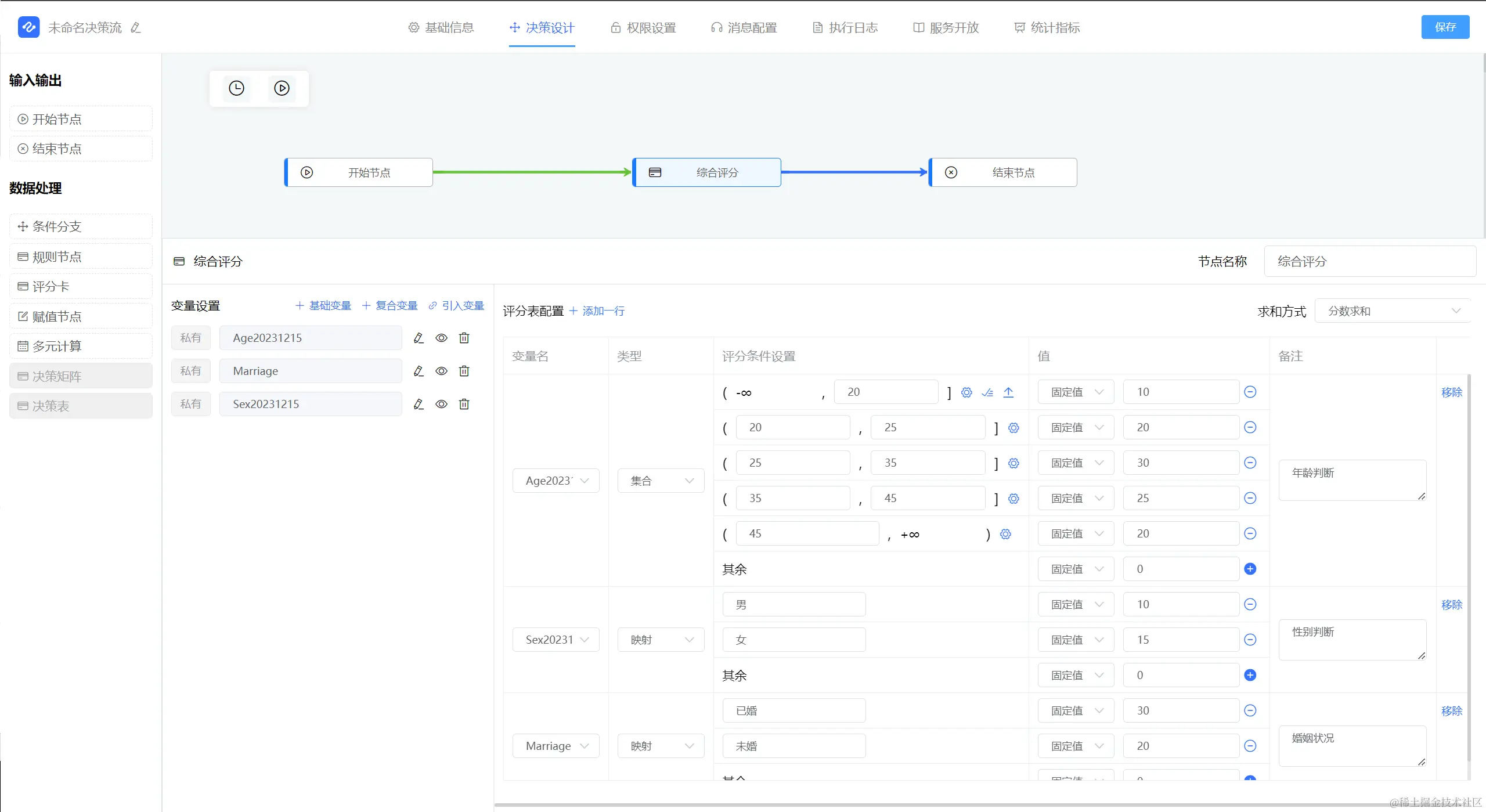Click the run play icon on canvas
The image size is (1486, 812).
(x=282, y=88)
